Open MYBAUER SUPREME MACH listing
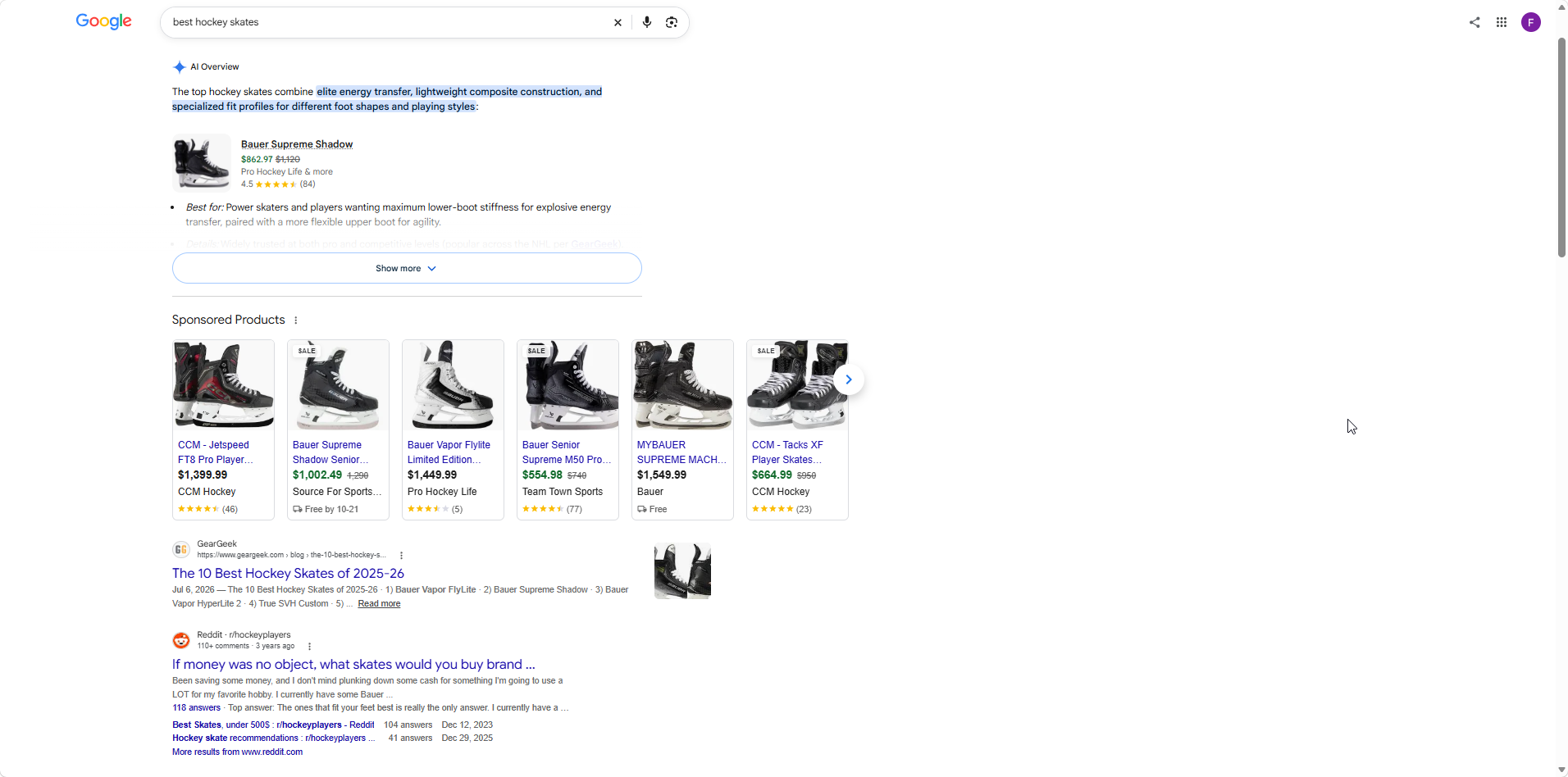Viewport: 1568px width, 777px height. [681, 452]
